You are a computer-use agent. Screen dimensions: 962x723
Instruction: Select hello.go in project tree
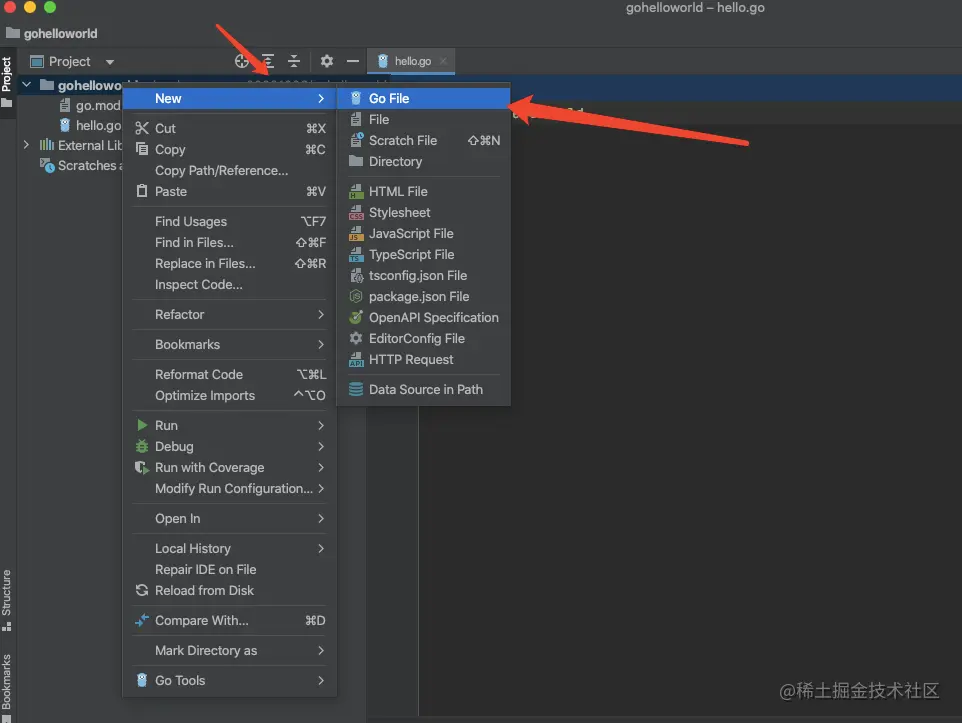[x=90, y=125]
